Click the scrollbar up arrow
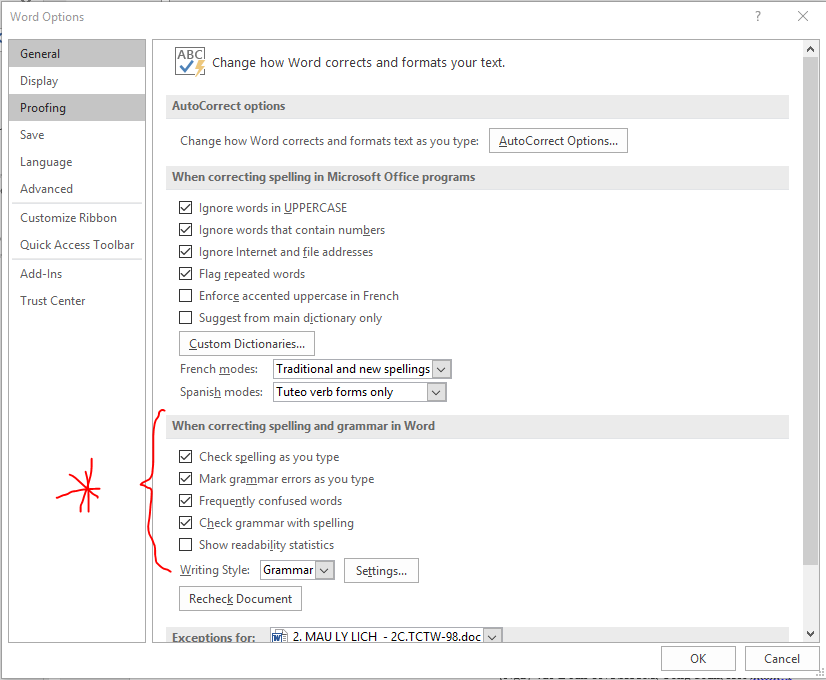Screen dimensions: 826x680 point(810,49)
